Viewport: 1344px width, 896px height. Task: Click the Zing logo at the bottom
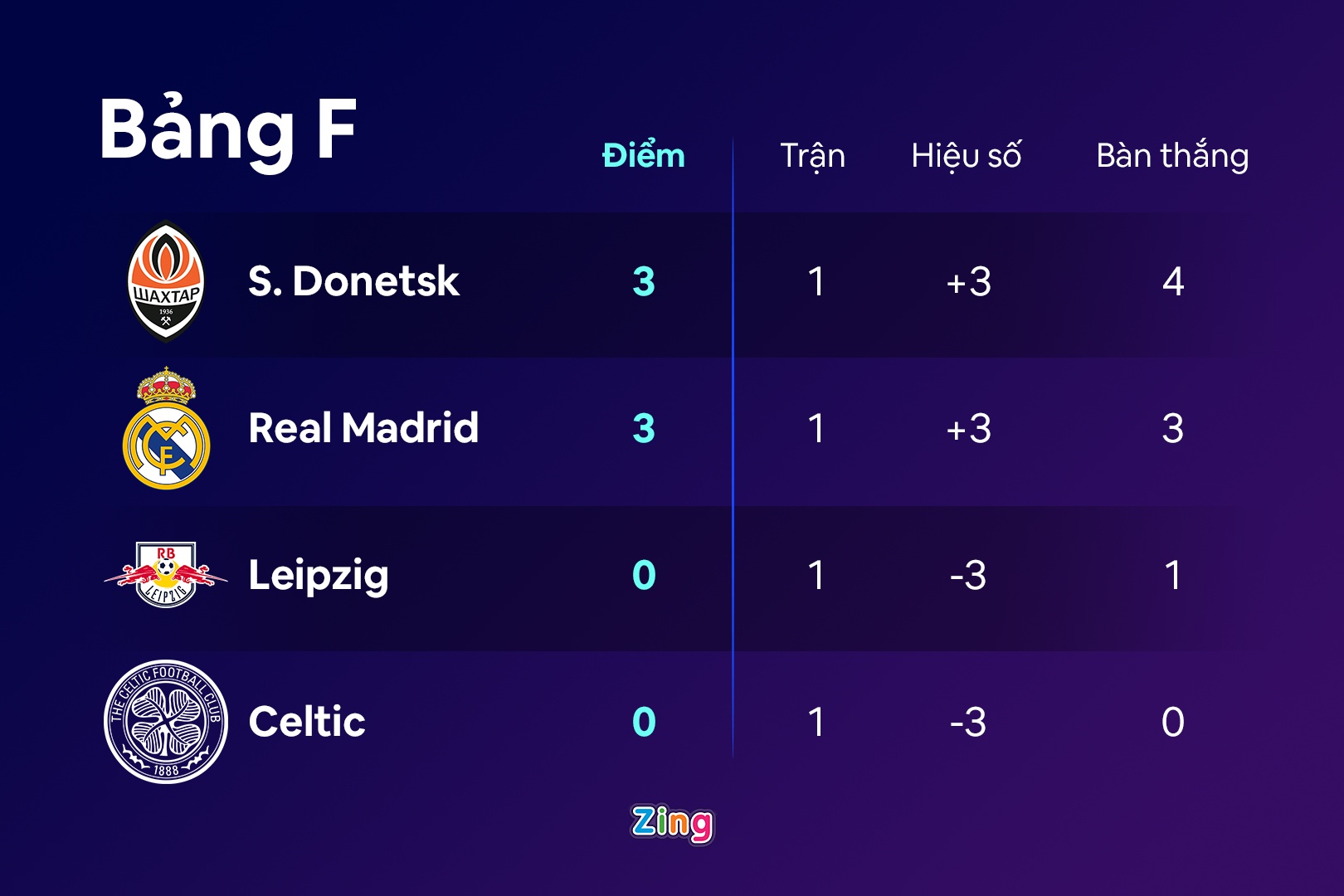[672, 824]
